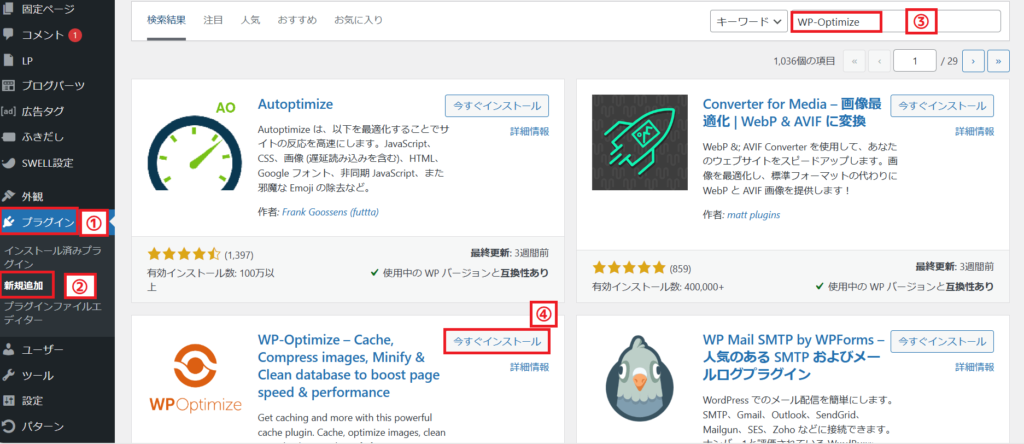
Task: Switch to the 人気 tab
Action: 250,20
